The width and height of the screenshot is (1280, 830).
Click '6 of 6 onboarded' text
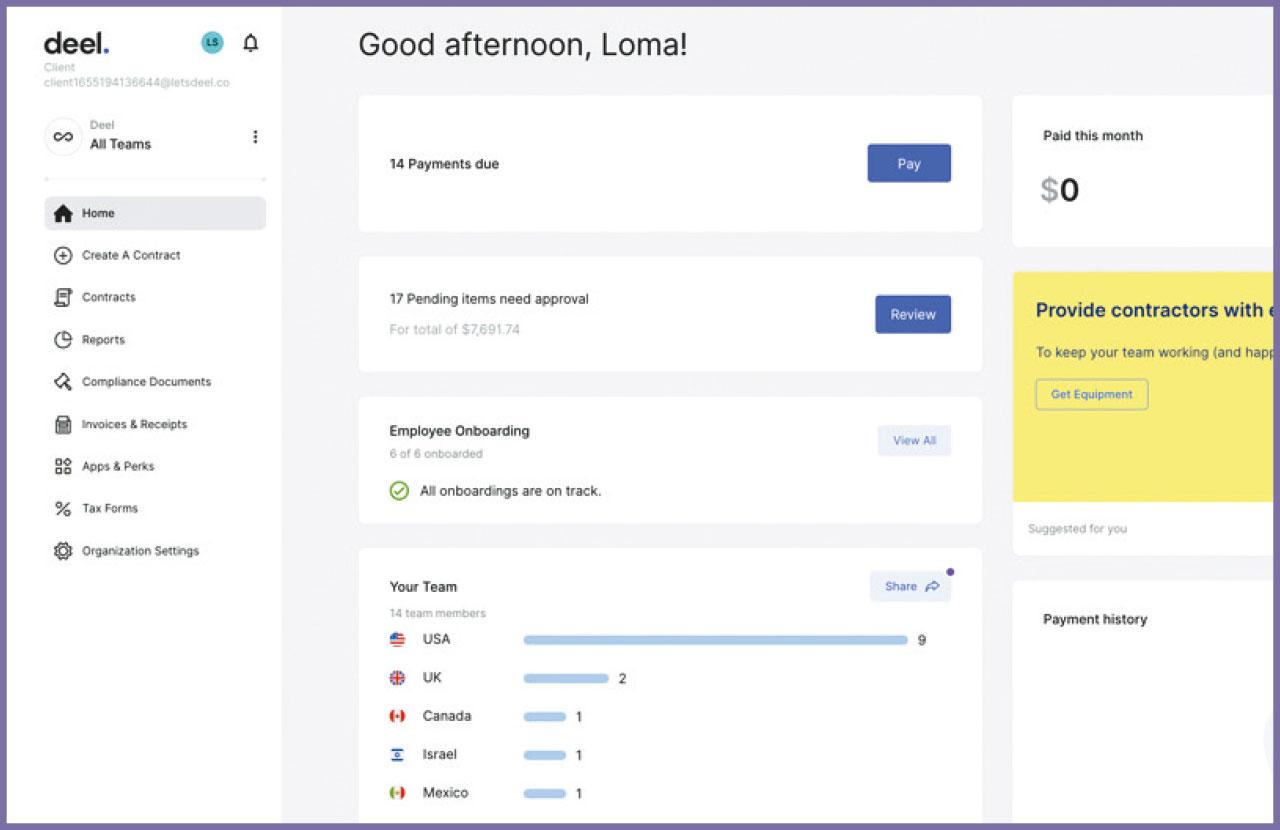(x=436, y=454)
